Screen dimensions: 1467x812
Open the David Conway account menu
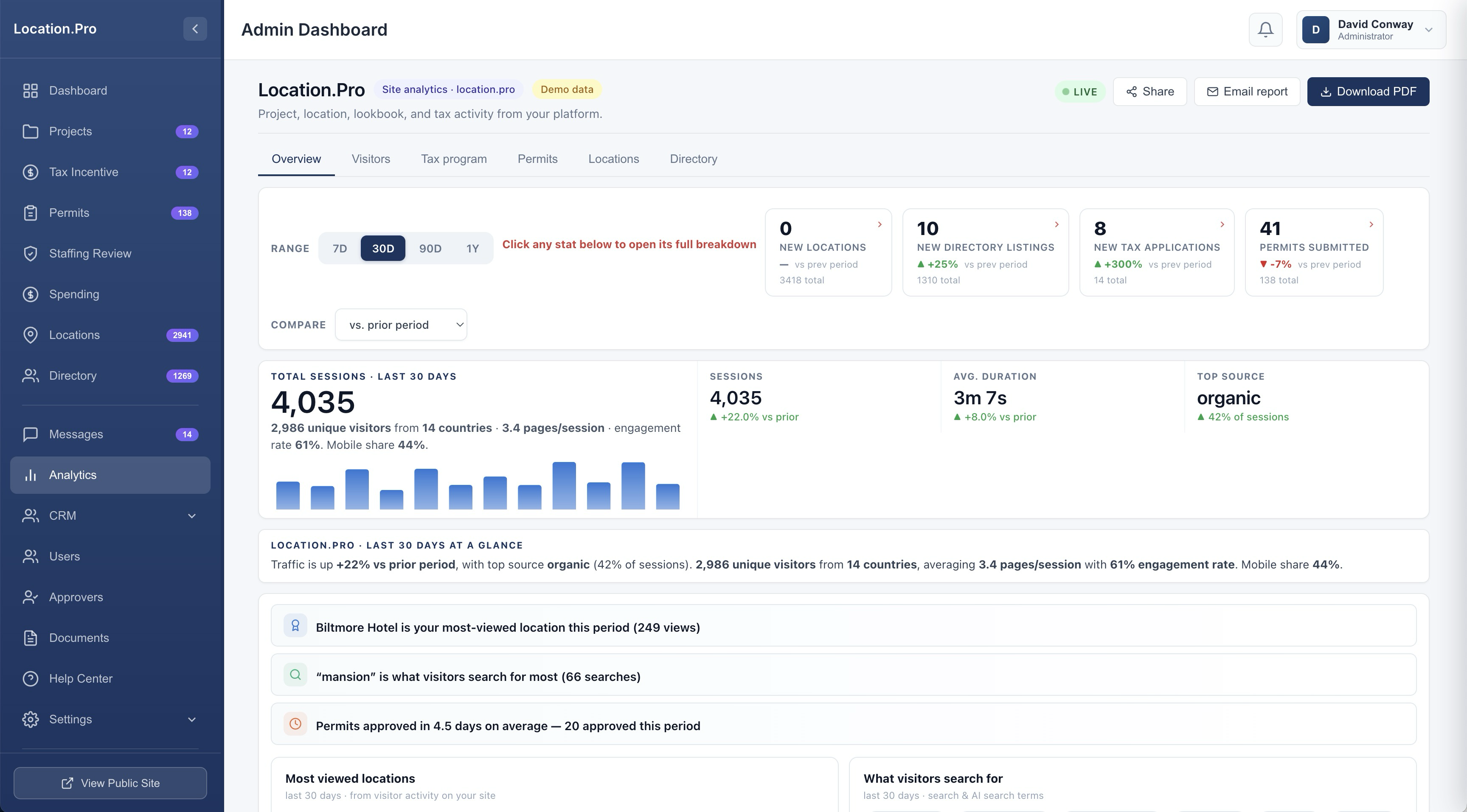pyautogui.click(x=1371, y=30)
